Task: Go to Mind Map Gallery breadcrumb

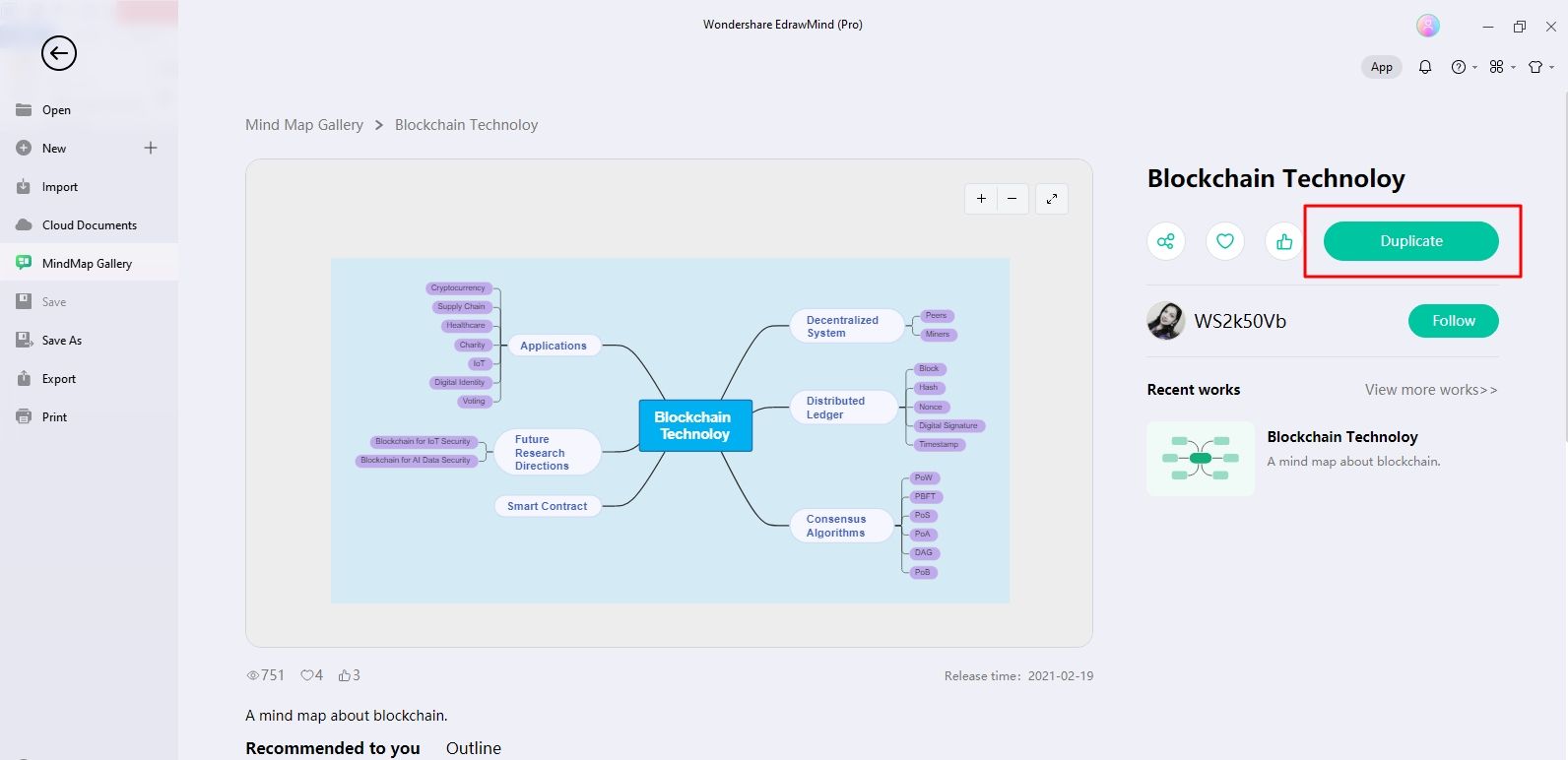Action: point(304,125)
